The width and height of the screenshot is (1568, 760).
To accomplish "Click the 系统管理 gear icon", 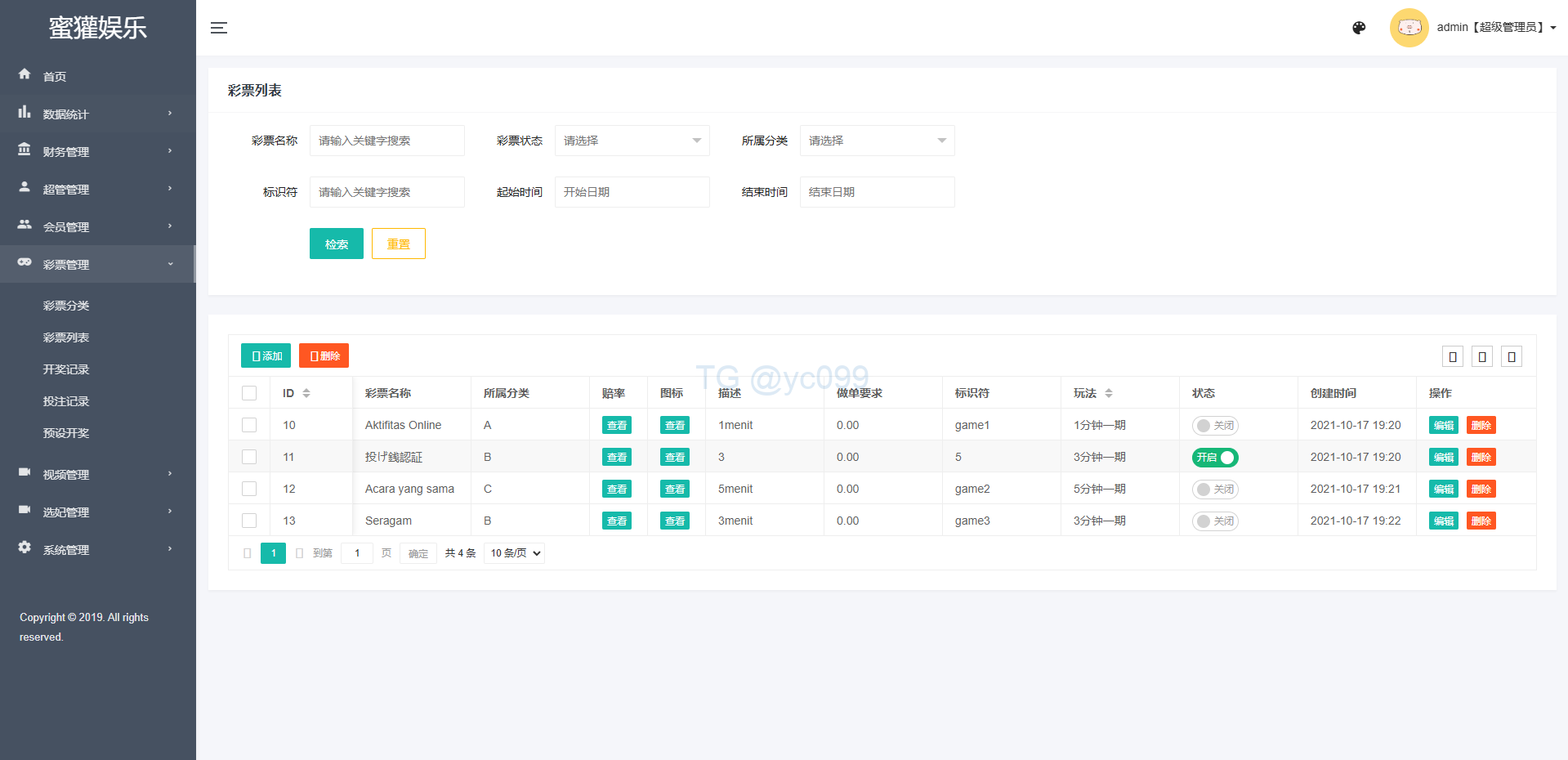I will [25, 548].
